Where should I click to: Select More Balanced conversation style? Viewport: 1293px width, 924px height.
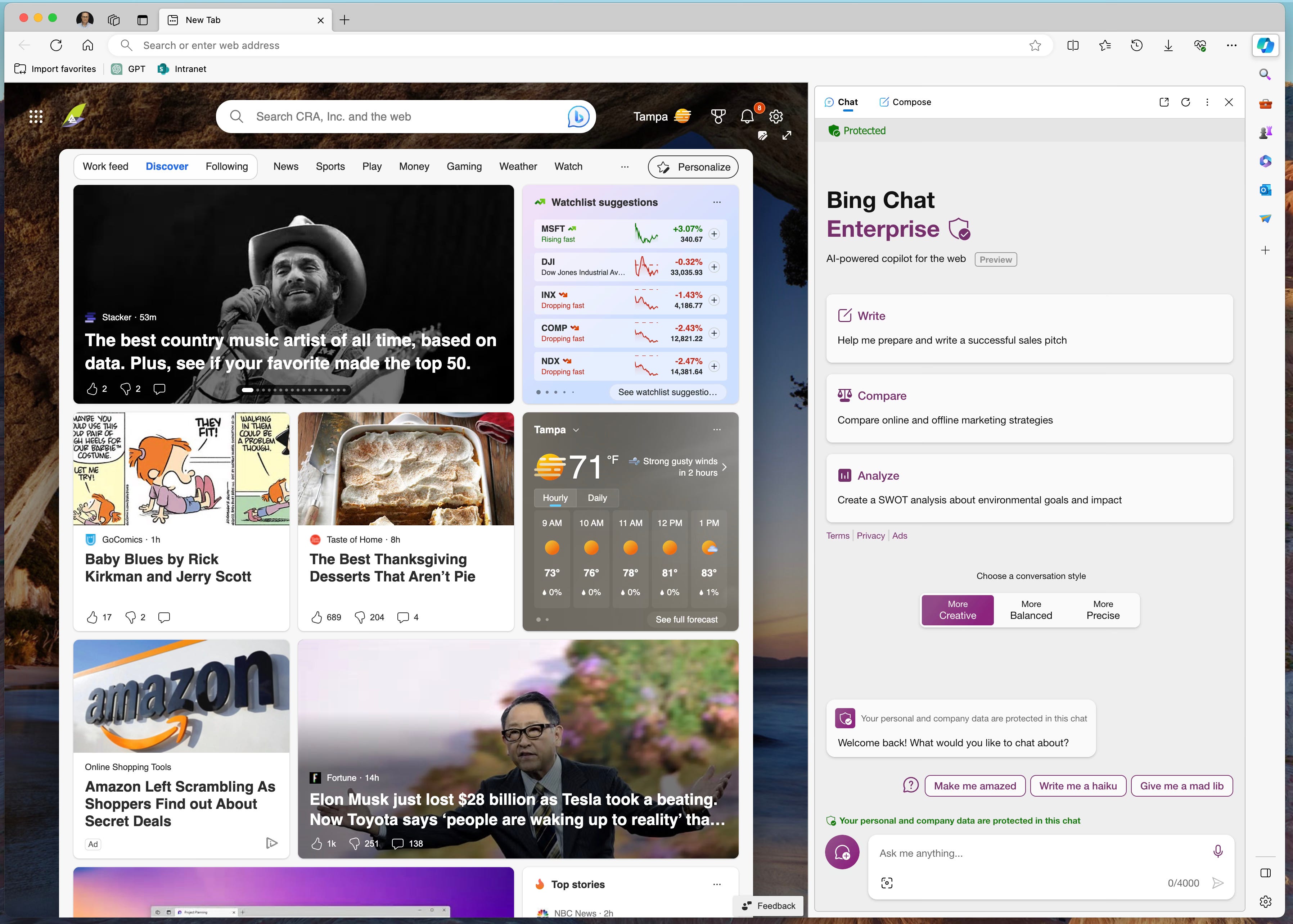point(1031,610)
